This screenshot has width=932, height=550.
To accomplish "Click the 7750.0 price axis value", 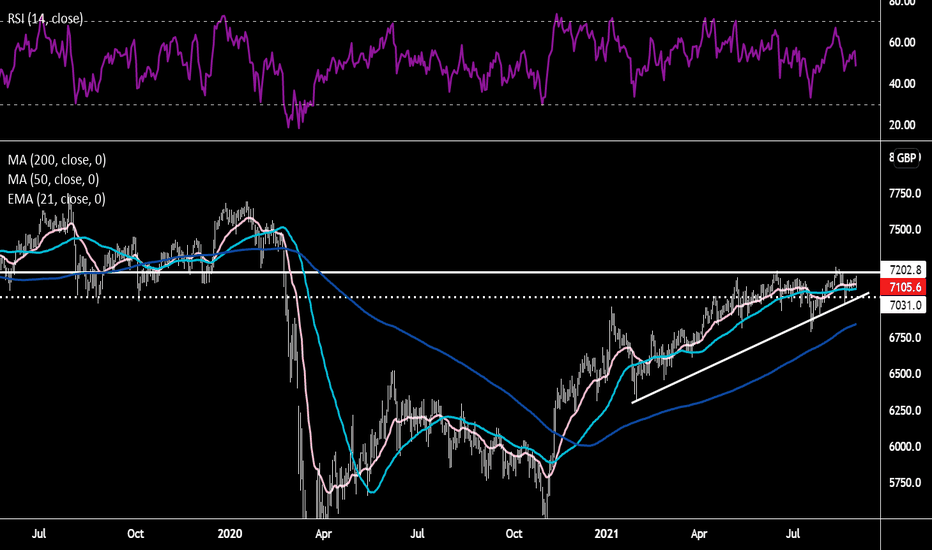I will pyautogui.click(x=905, y=194).
